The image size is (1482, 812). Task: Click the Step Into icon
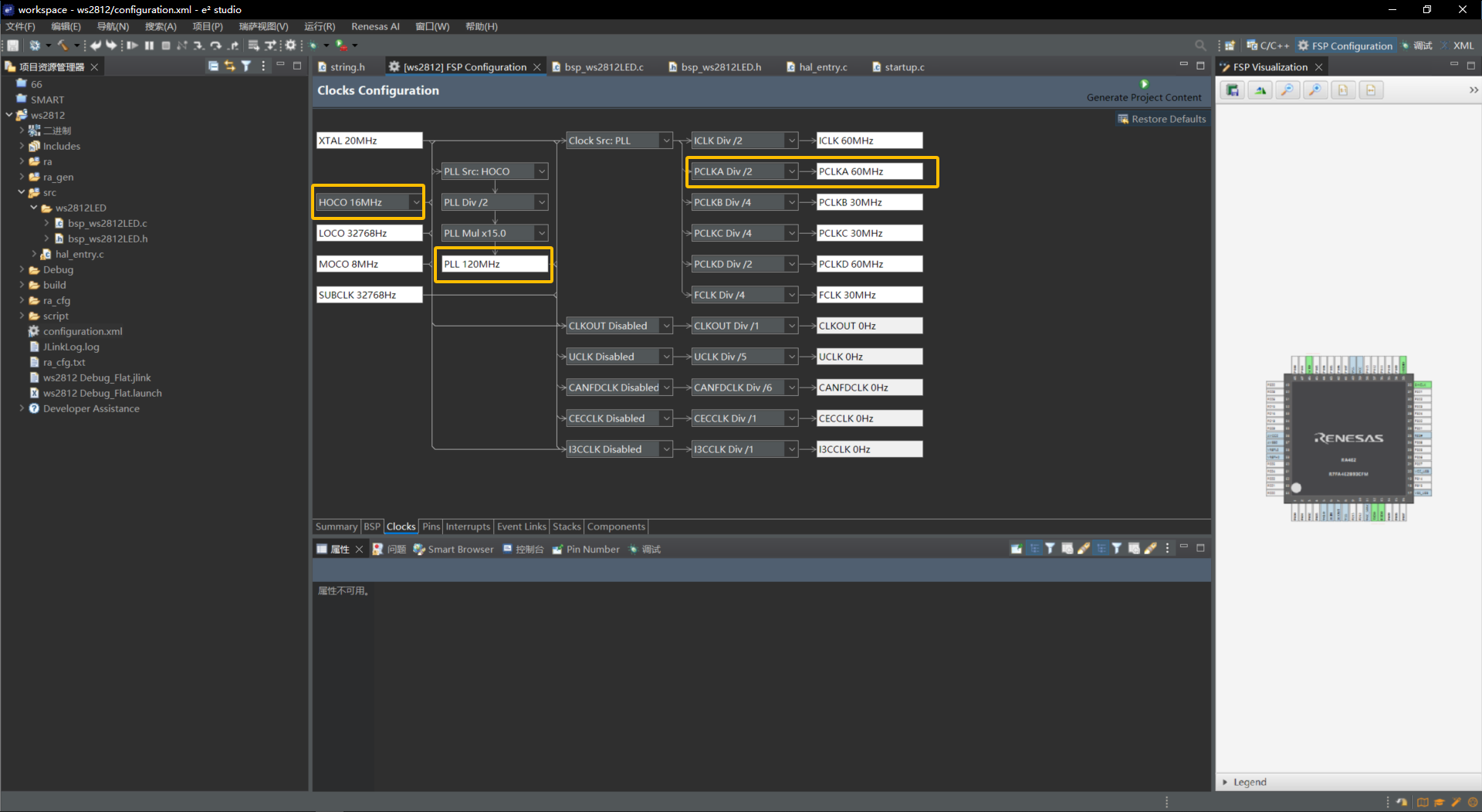199,46
